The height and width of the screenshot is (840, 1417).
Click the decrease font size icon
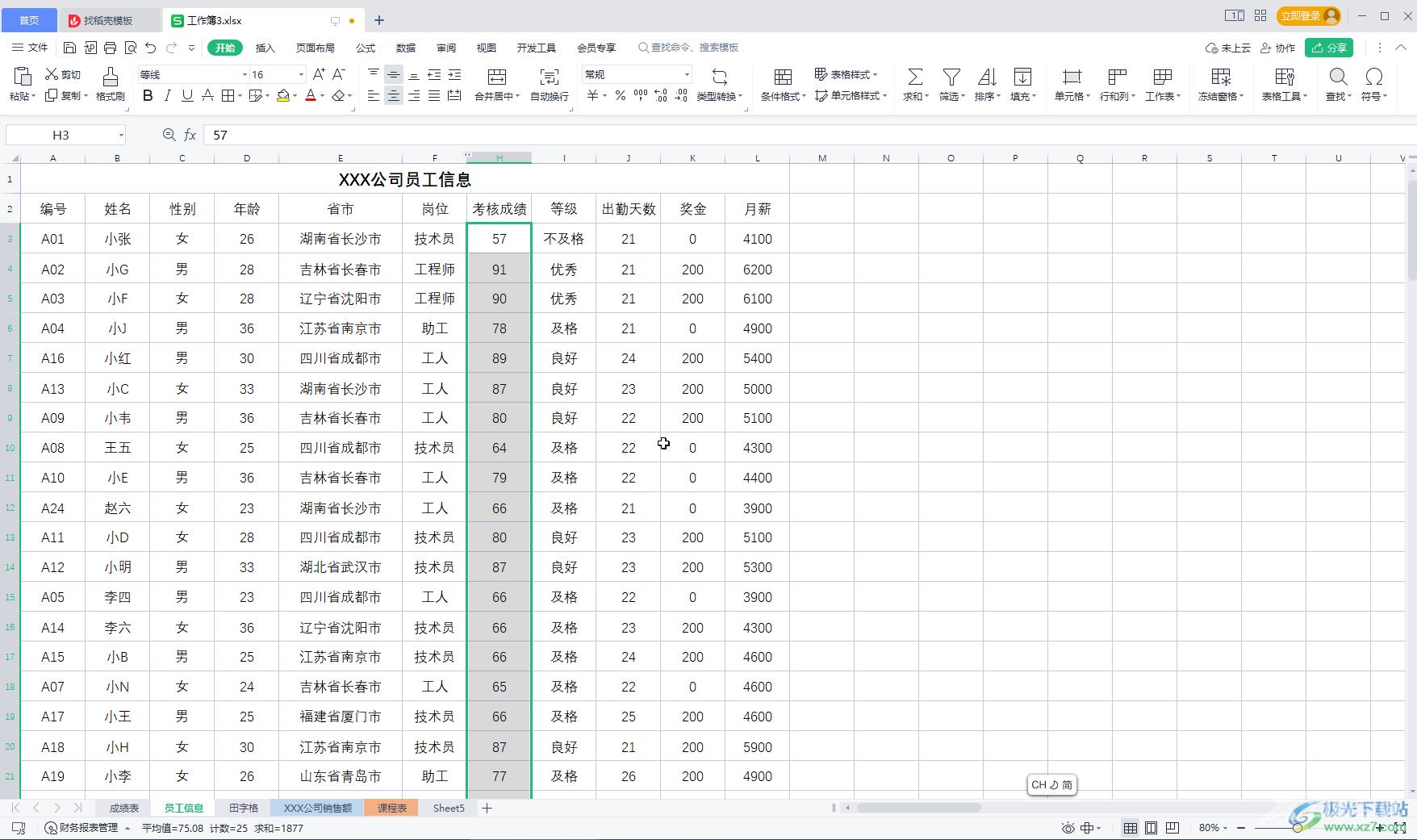point(339,74)
